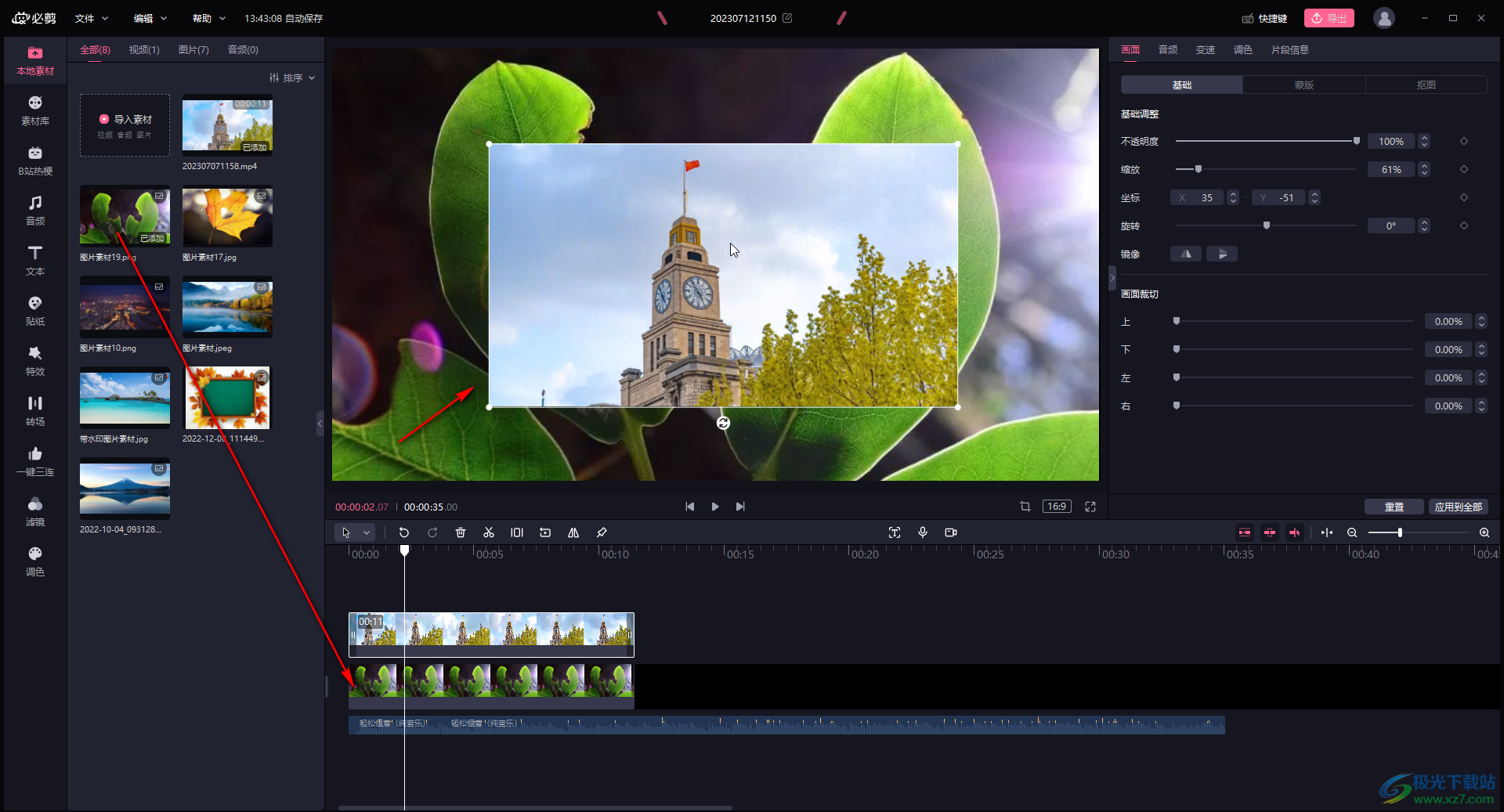Zoom in the timeline
Image resolution: width=1504 pixels, height=812 pixels.
click(x=1484, y=532)
